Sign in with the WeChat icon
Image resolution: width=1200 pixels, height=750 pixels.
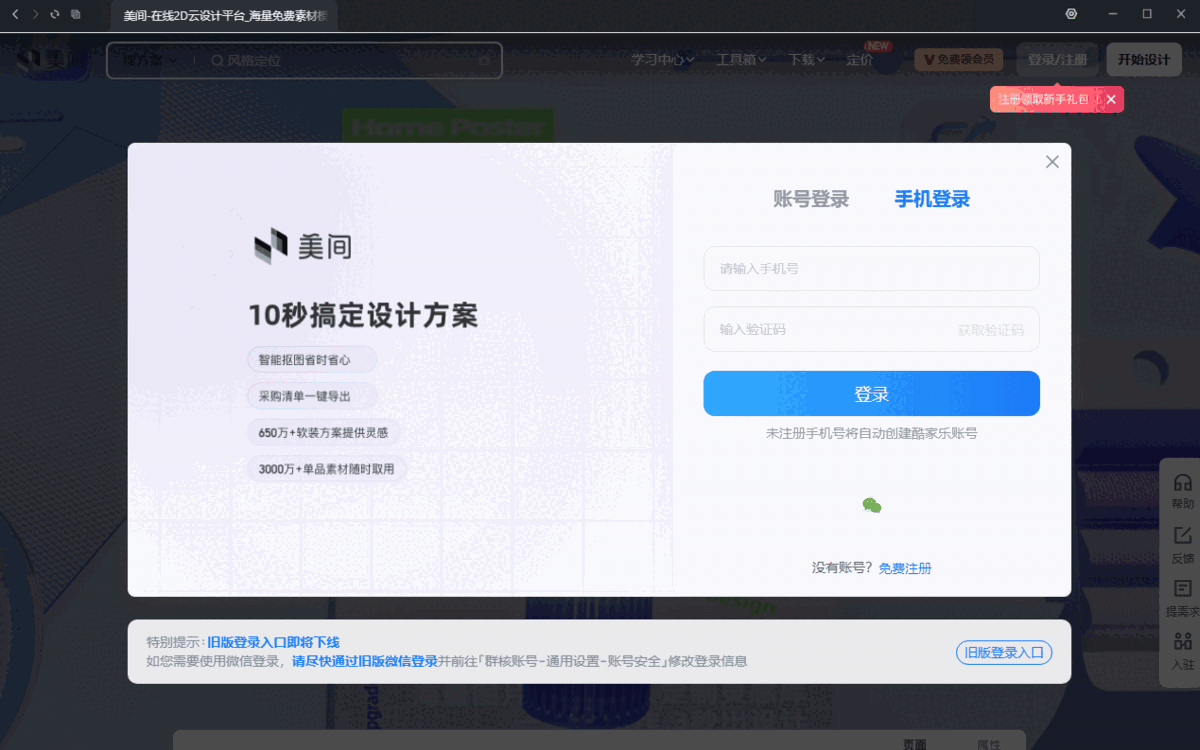[x=872, y=506]
